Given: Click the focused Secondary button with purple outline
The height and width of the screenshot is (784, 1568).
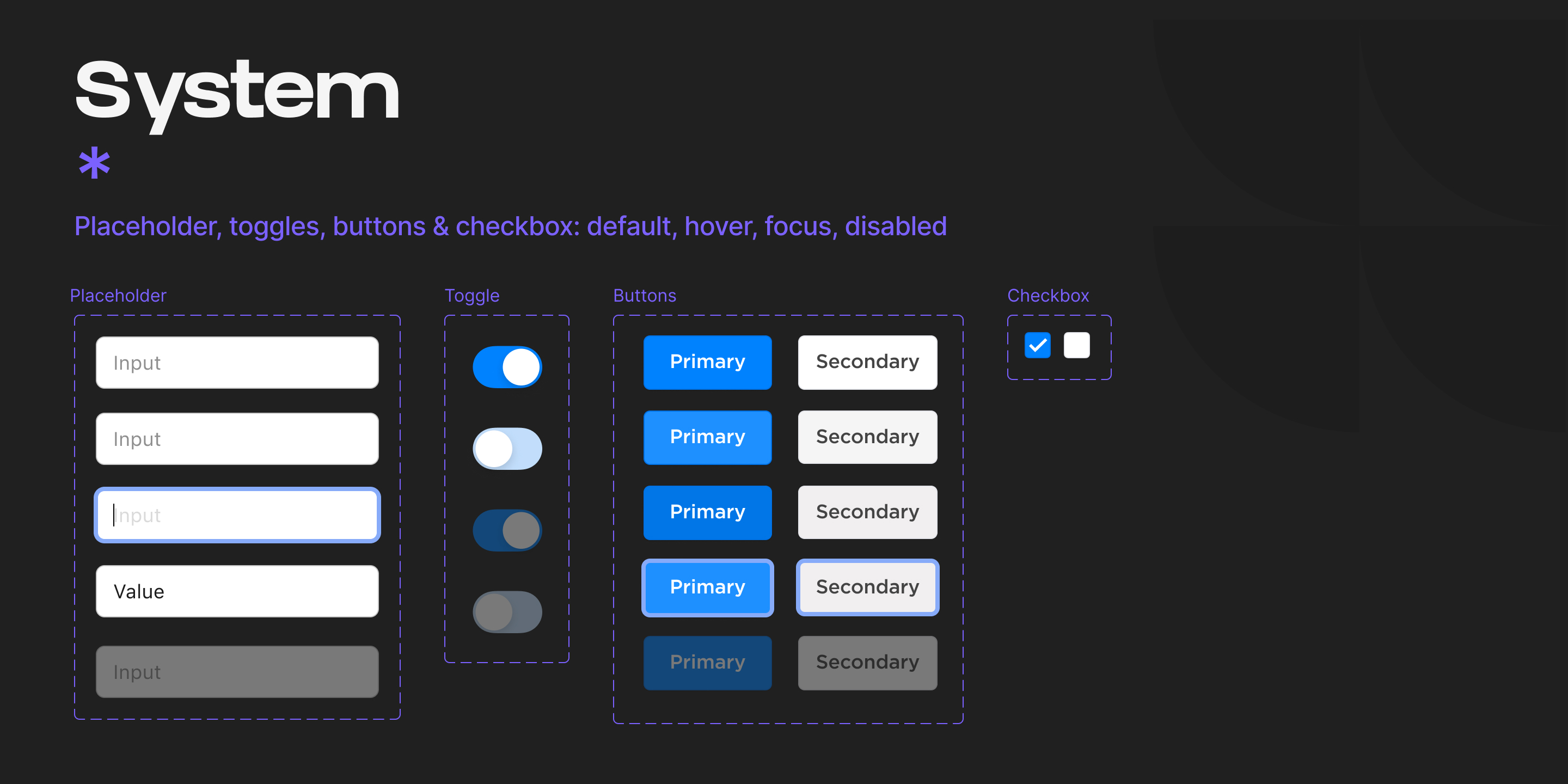Looking at the screenshot, I should pos(867,587).
